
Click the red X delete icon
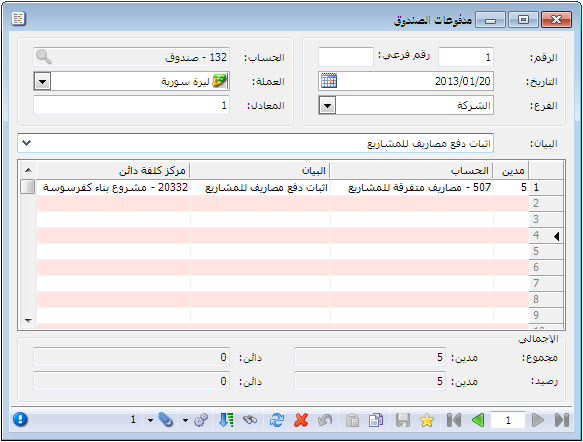click(x=301, y=420)
